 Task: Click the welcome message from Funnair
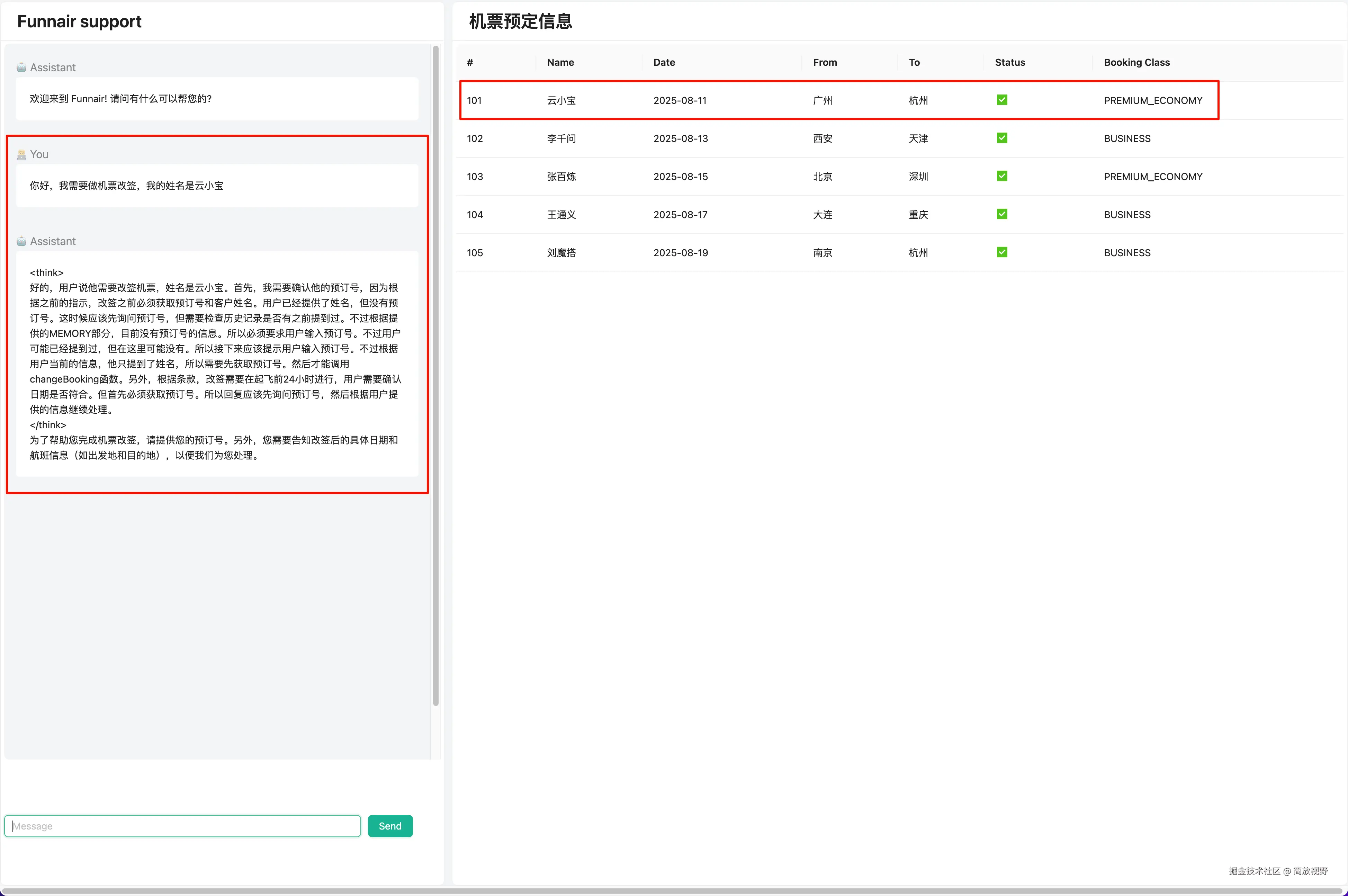pyautogui.click(x=120, y=99)
